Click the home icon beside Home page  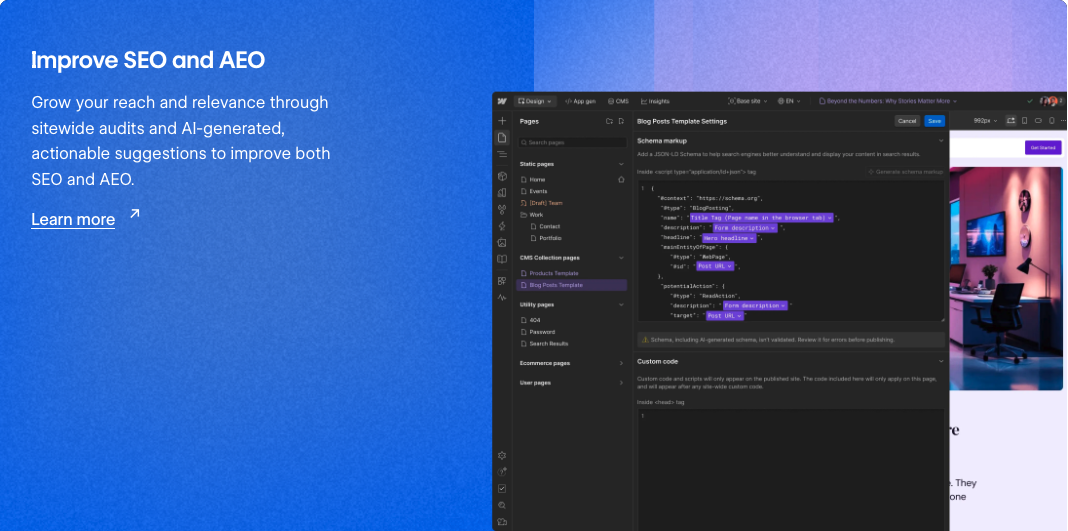(x=621, y=180)
